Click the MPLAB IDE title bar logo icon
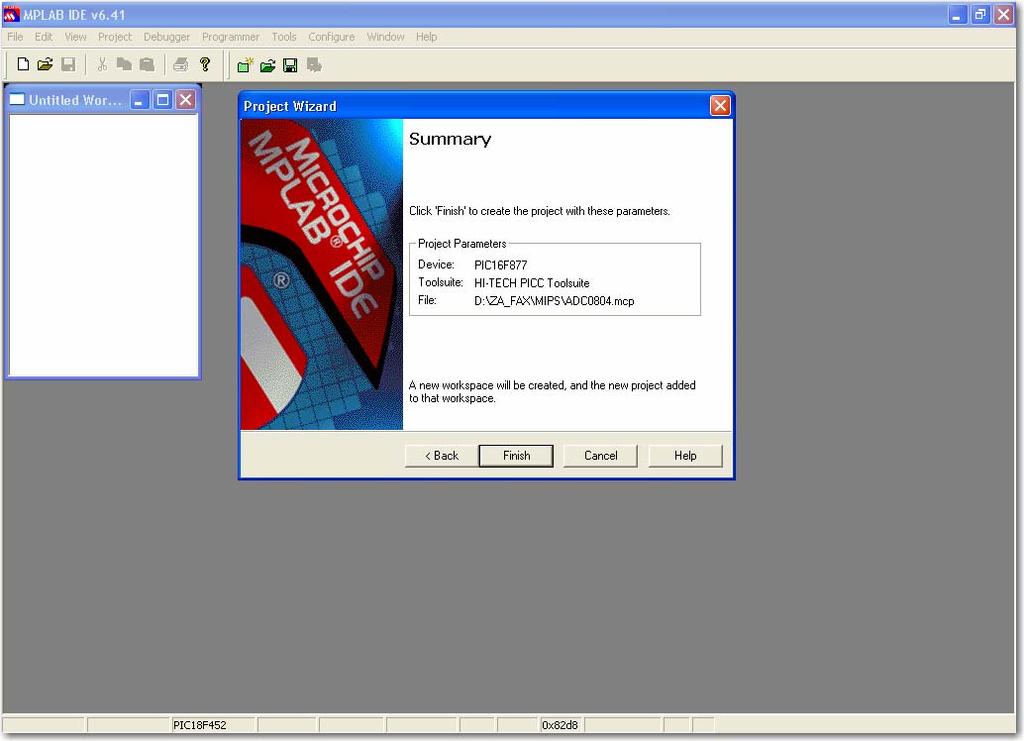This screenshot has width=1024, height=741. click(x=11, y=14)
